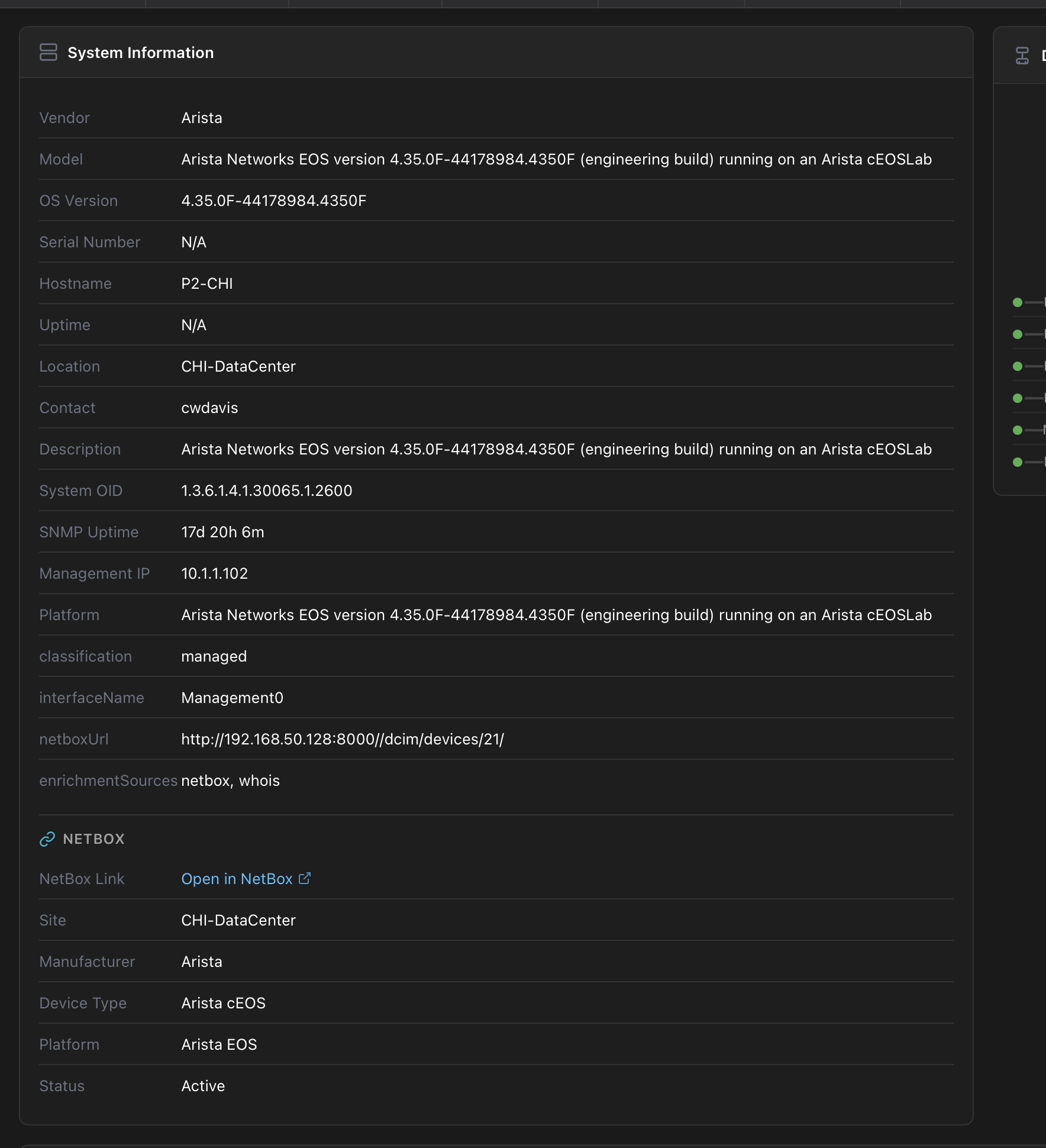The height and width of the screenshot is (1148, 1046).
Task: Click the netboxUrl device link
Action: (x=341, y=739)
